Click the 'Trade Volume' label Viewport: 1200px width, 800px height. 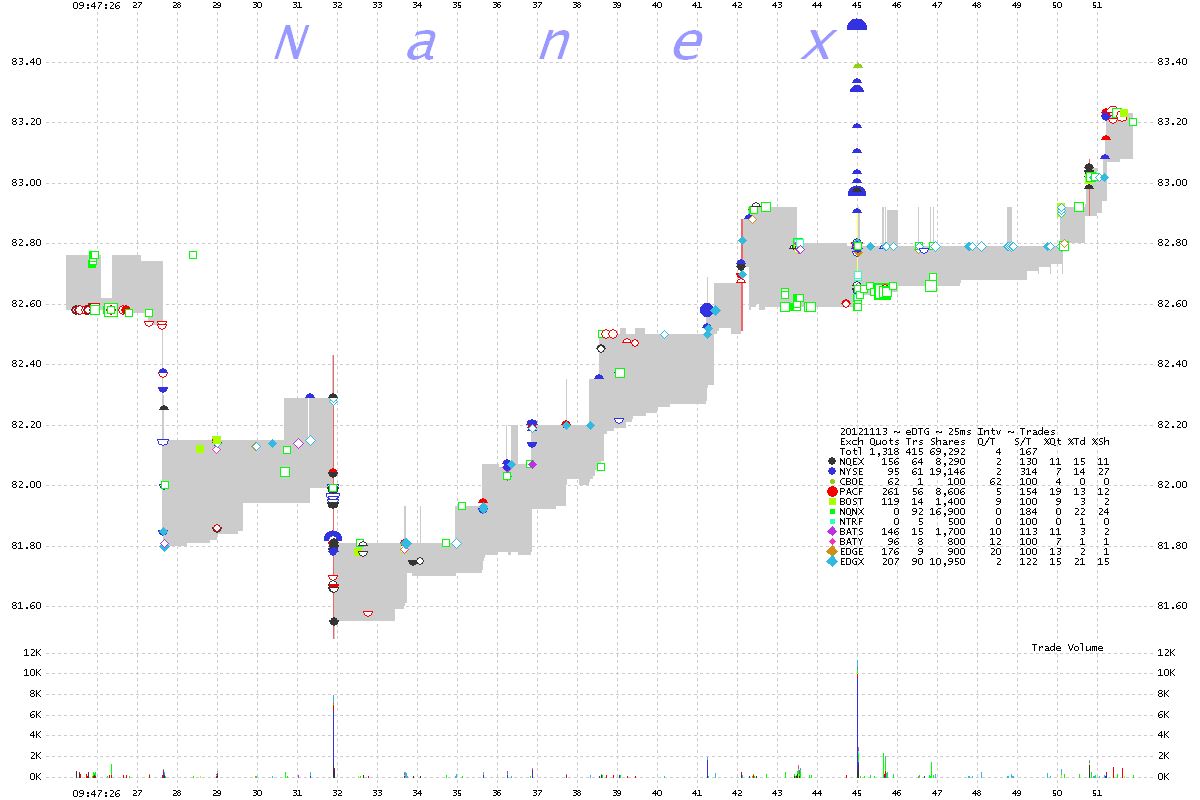pos(1068,648)
